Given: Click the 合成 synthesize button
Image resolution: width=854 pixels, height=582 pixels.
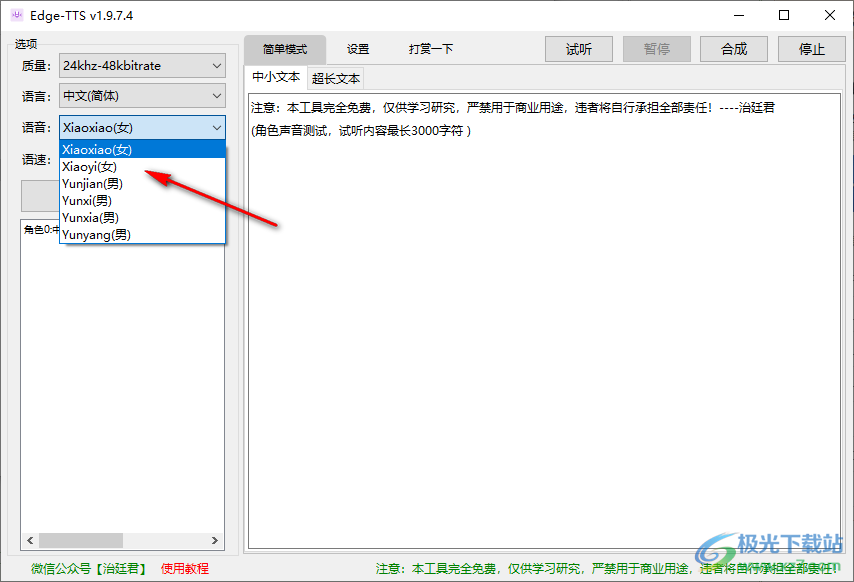Looking at the screenshot, I should [x=734, y=50].
